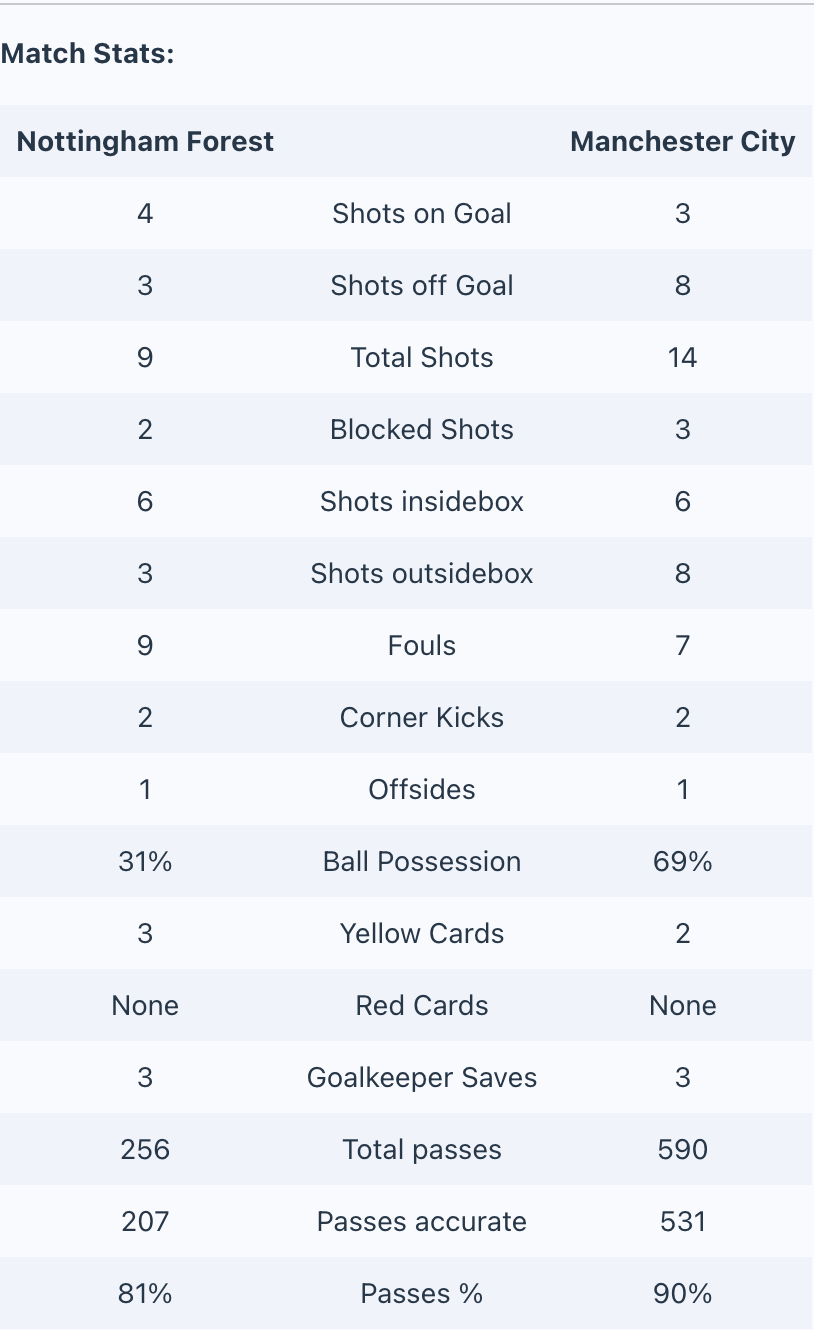Screen dimensions: 814x1330
Task: Click the Passes accurate label
Action: [422, 1221]
